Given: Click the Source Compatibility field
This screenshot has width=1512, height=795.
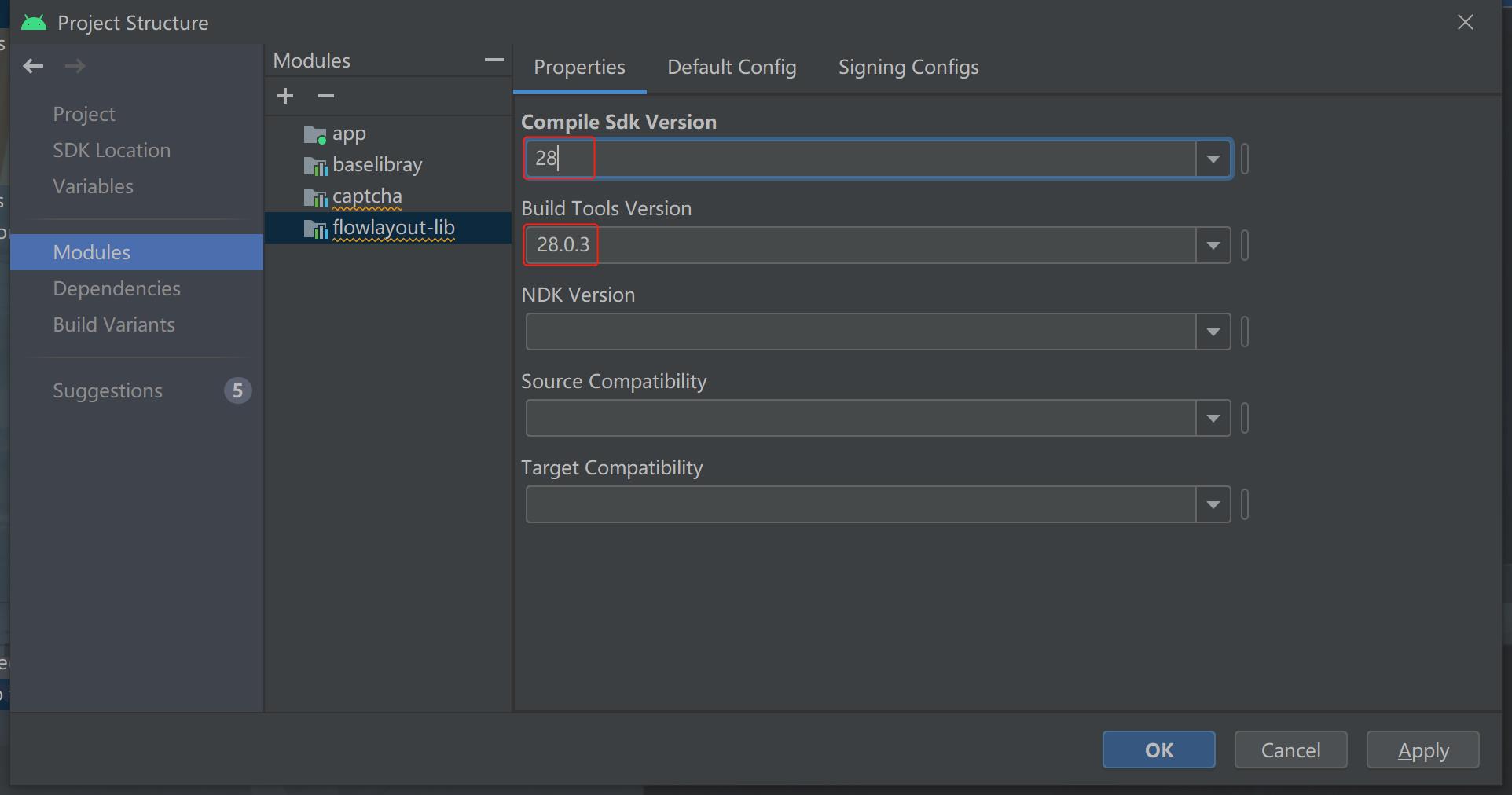Looking at the screenshot, I should (861, 419).
